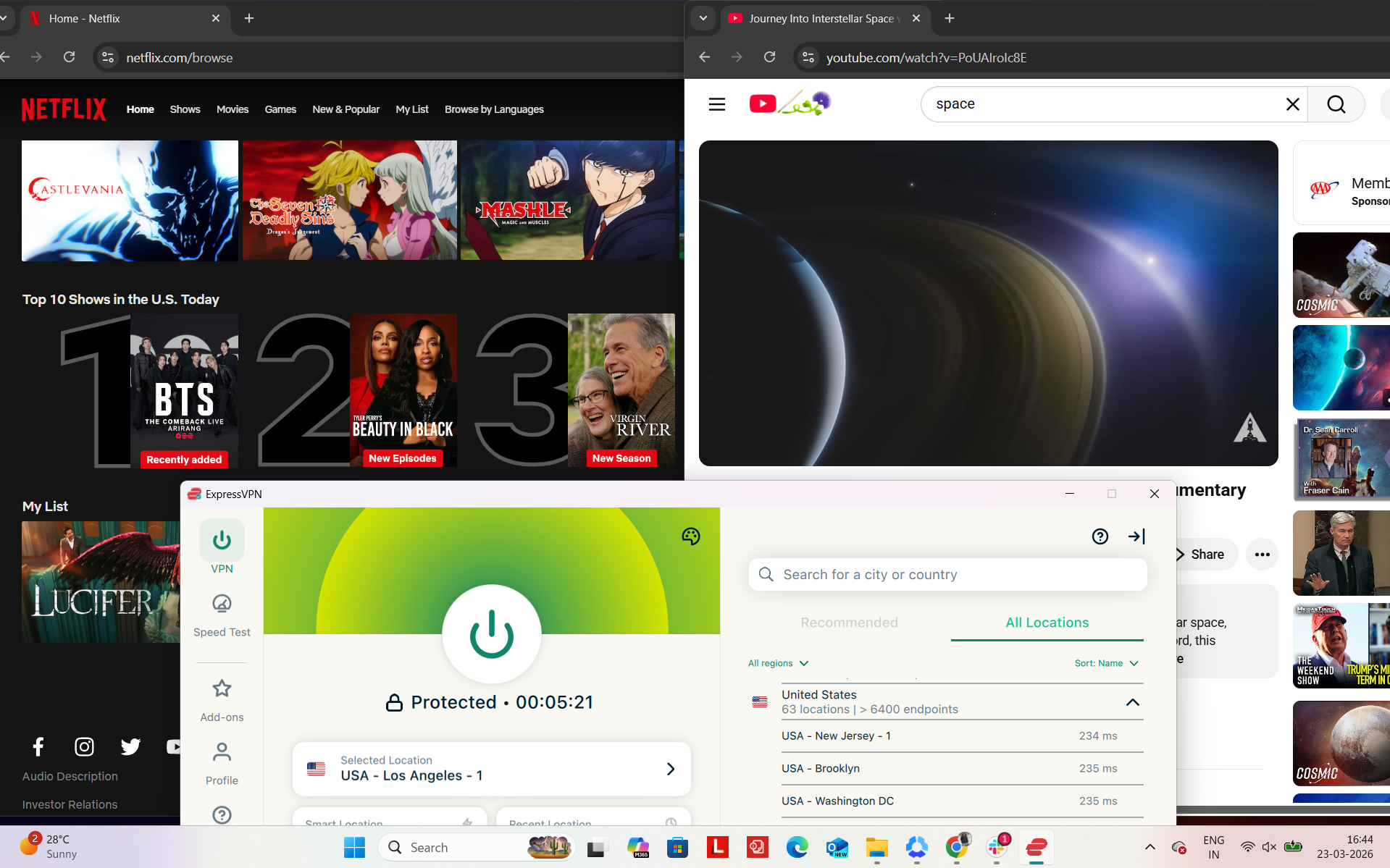The width and height of the screenshot is (1390, 868).
Task: Open the Audio Description footer link
Action: point(70,776)
